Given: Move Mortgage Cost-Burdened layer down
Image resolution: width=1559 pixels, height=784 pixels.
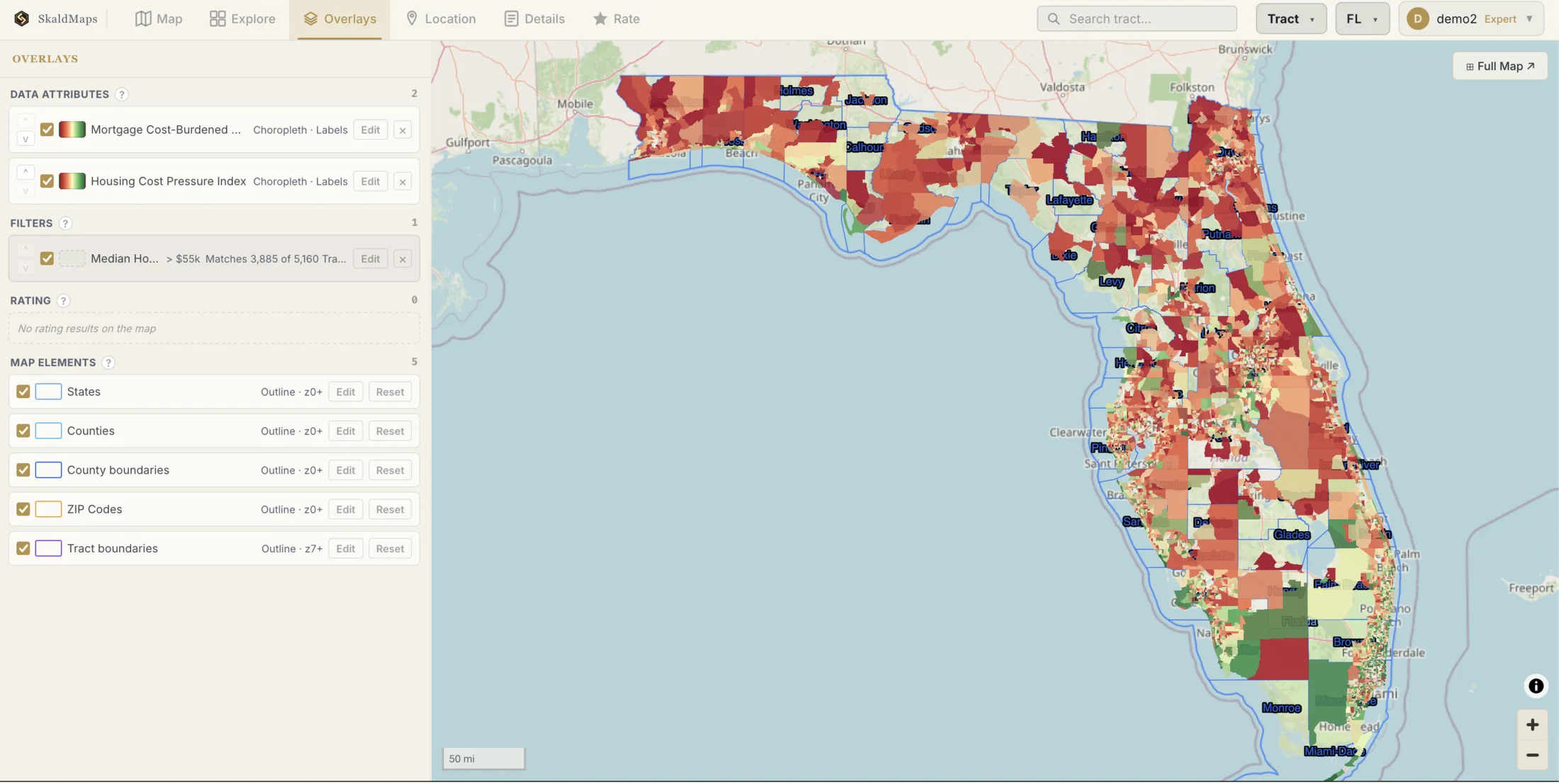Looking at the screenshot, I should coord(26,139).
